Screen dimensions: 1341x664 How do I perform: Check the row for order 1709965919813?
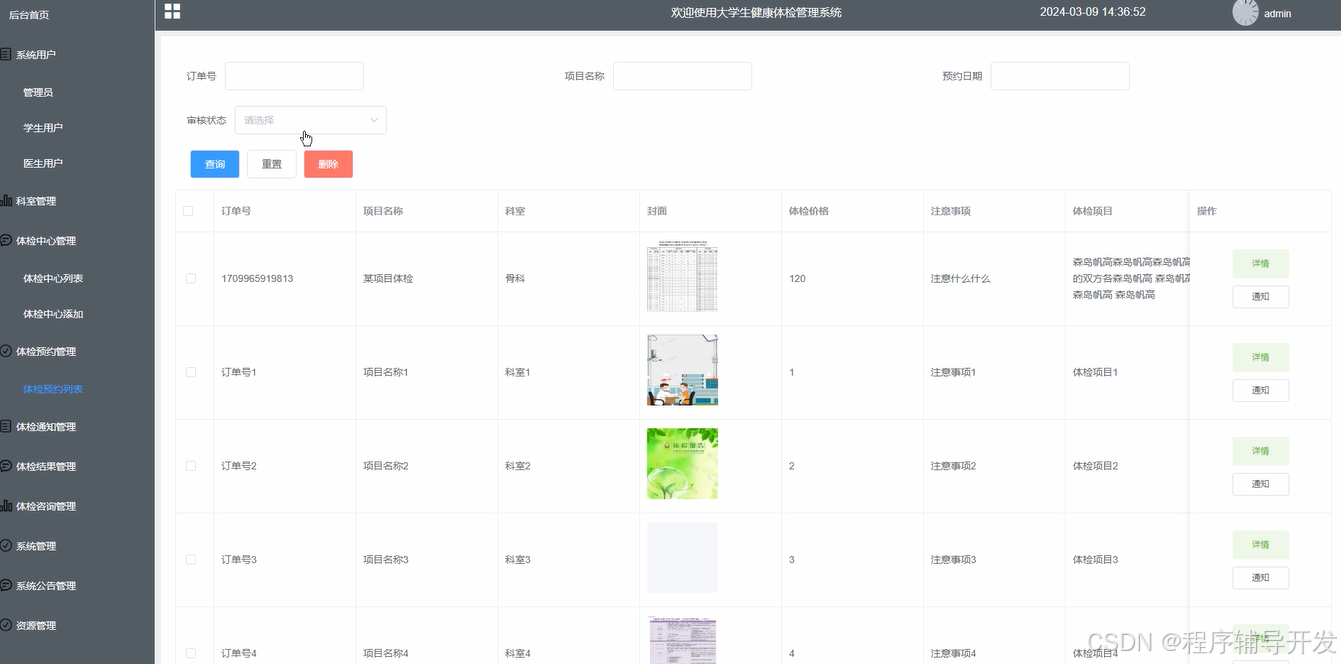[191, 279]
